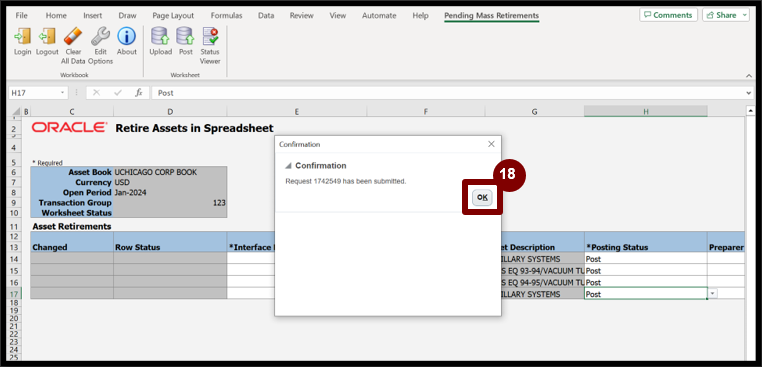Expand the Name Box dropdown arrow

coord(62,93)
